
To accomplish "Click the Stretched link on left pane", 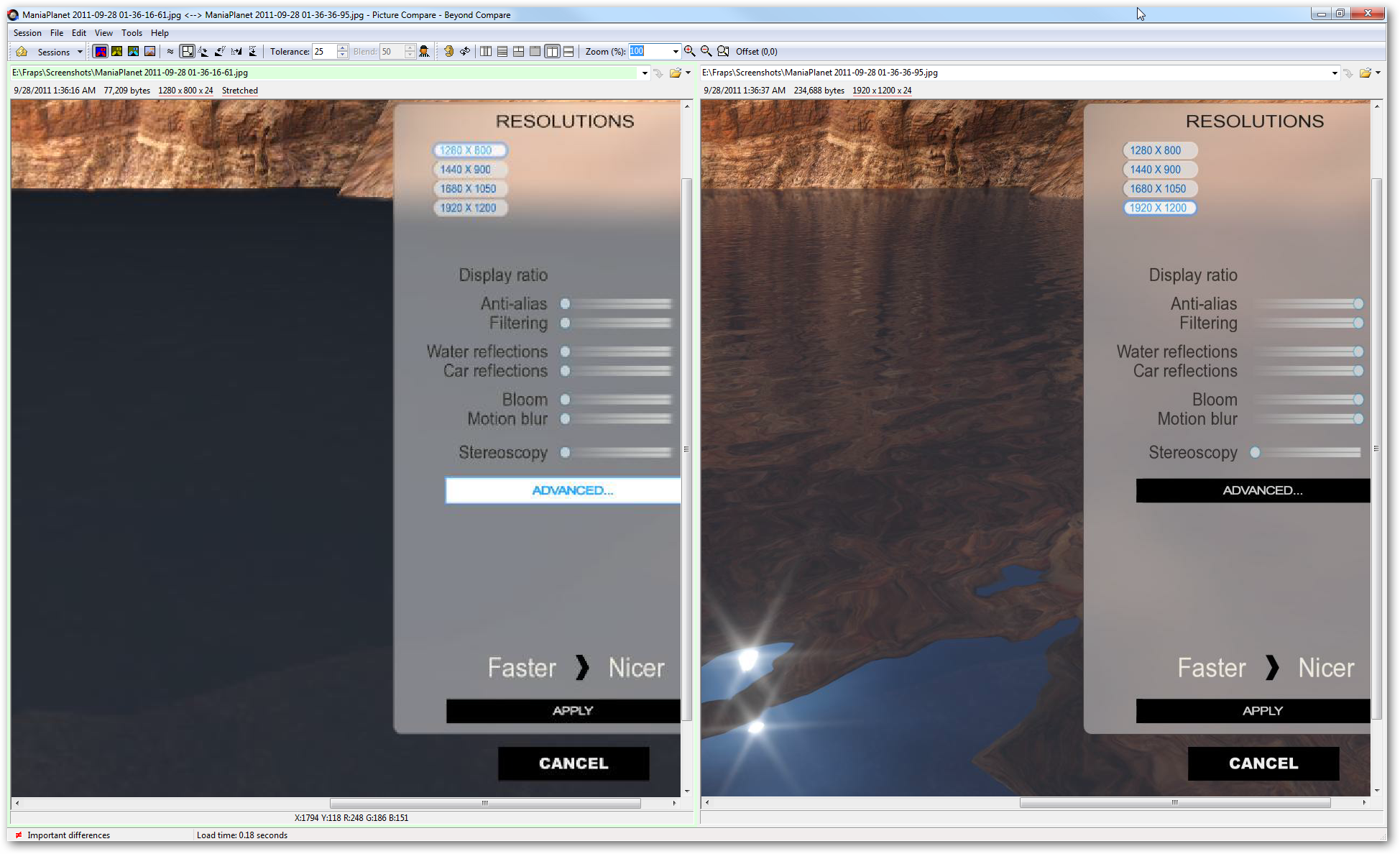I will click(239, 91).
